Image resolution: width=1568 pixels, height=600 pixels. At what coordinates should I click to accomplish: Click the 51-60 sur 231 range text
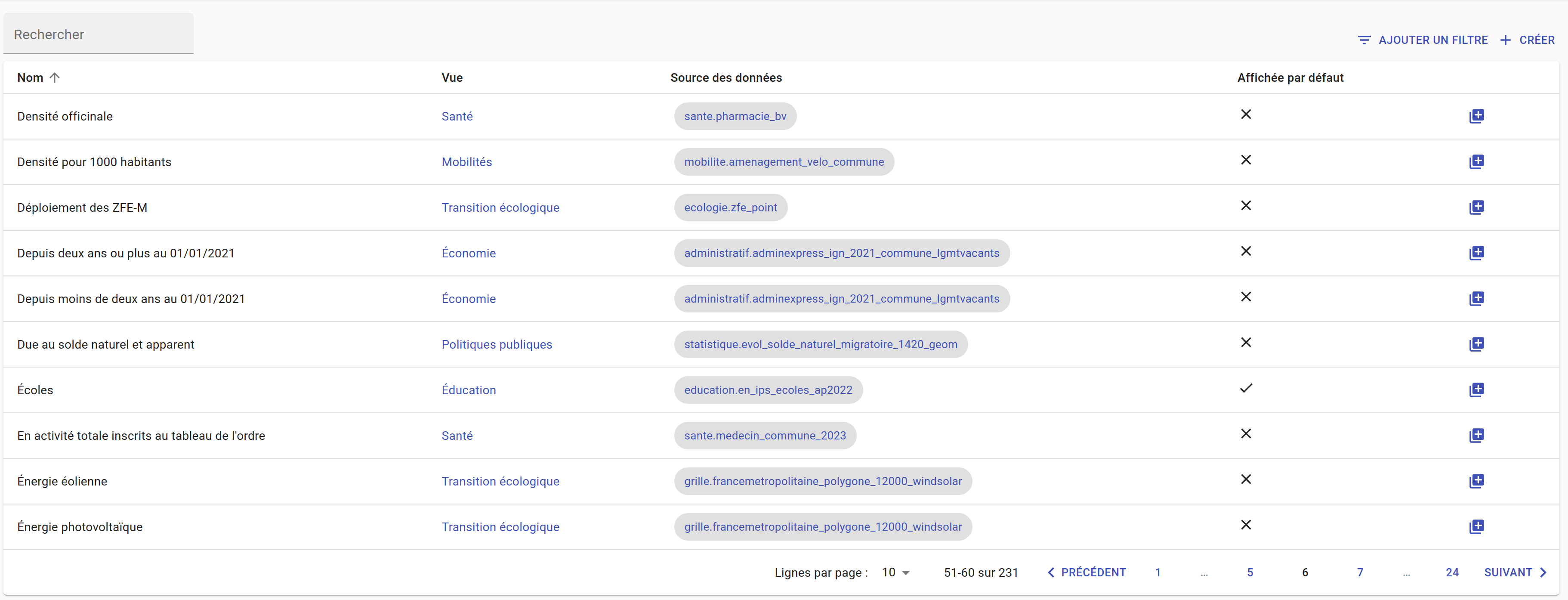click(x=981, y=572)
